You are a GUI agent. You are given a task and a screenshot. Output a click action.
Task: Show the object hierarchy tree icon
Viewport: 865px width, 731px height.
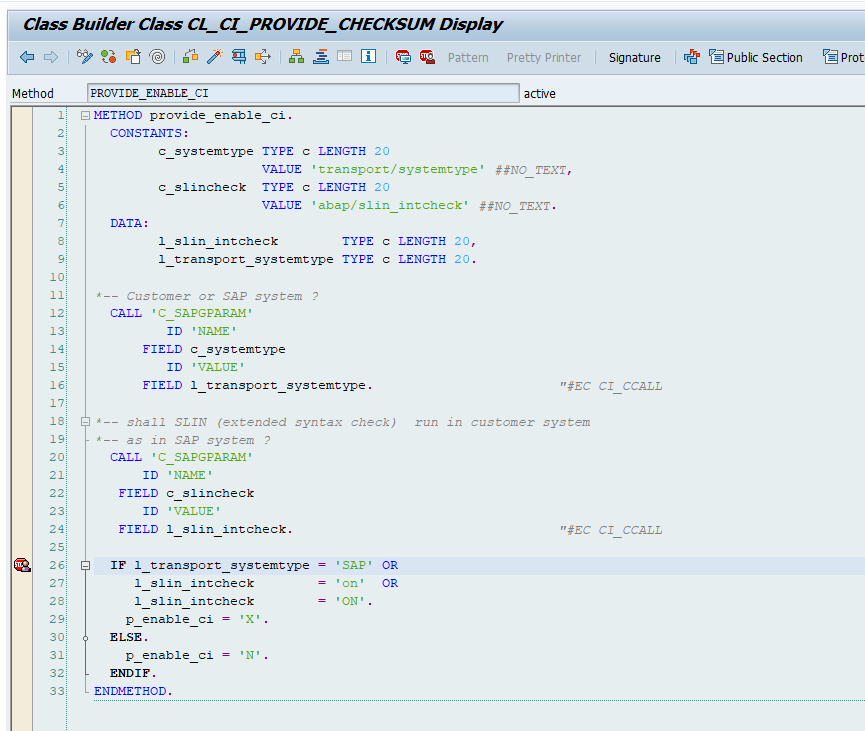[x=296, y=57]
